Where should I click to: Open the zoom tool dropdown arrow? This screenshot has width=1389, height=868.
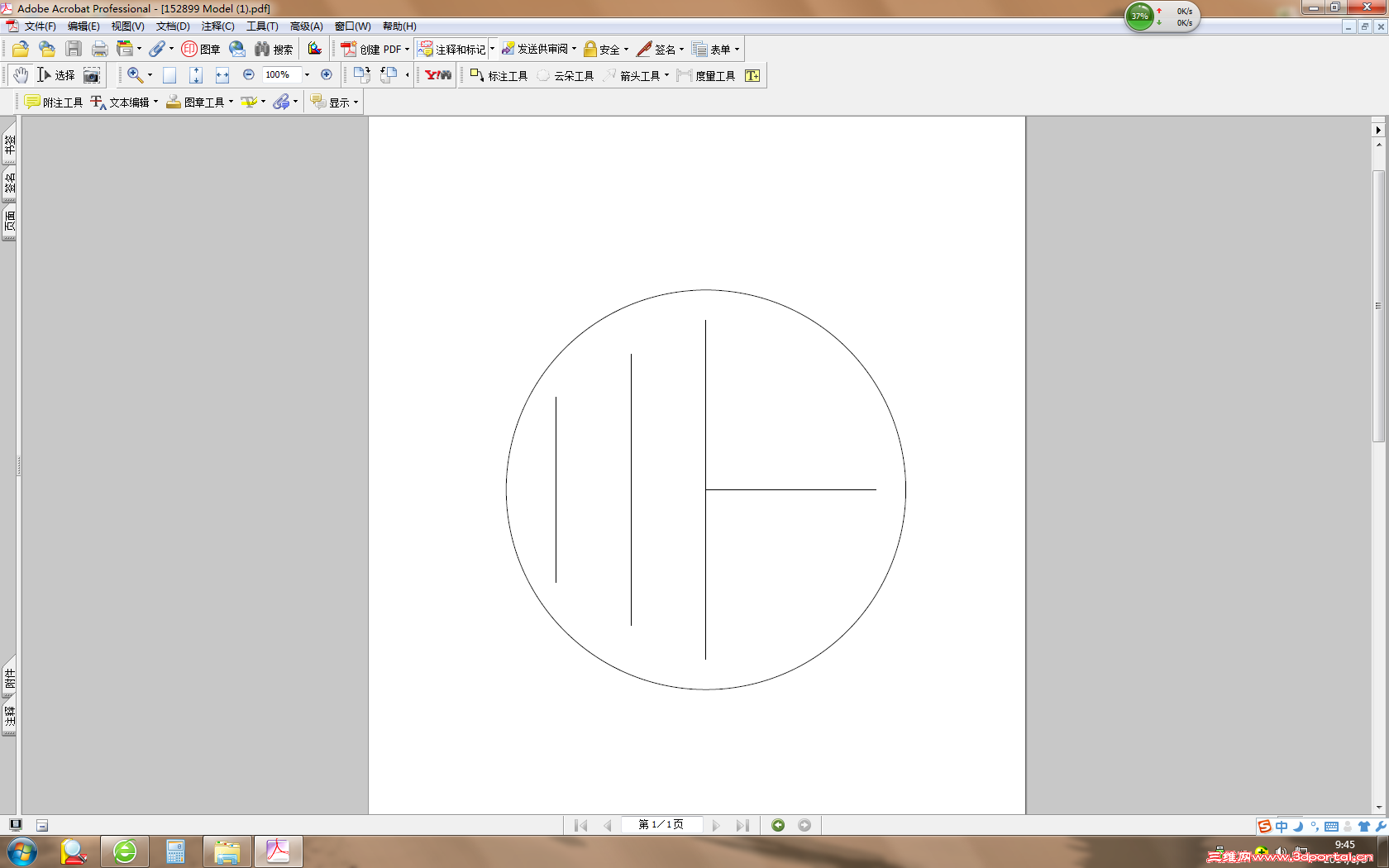[150, 75]
